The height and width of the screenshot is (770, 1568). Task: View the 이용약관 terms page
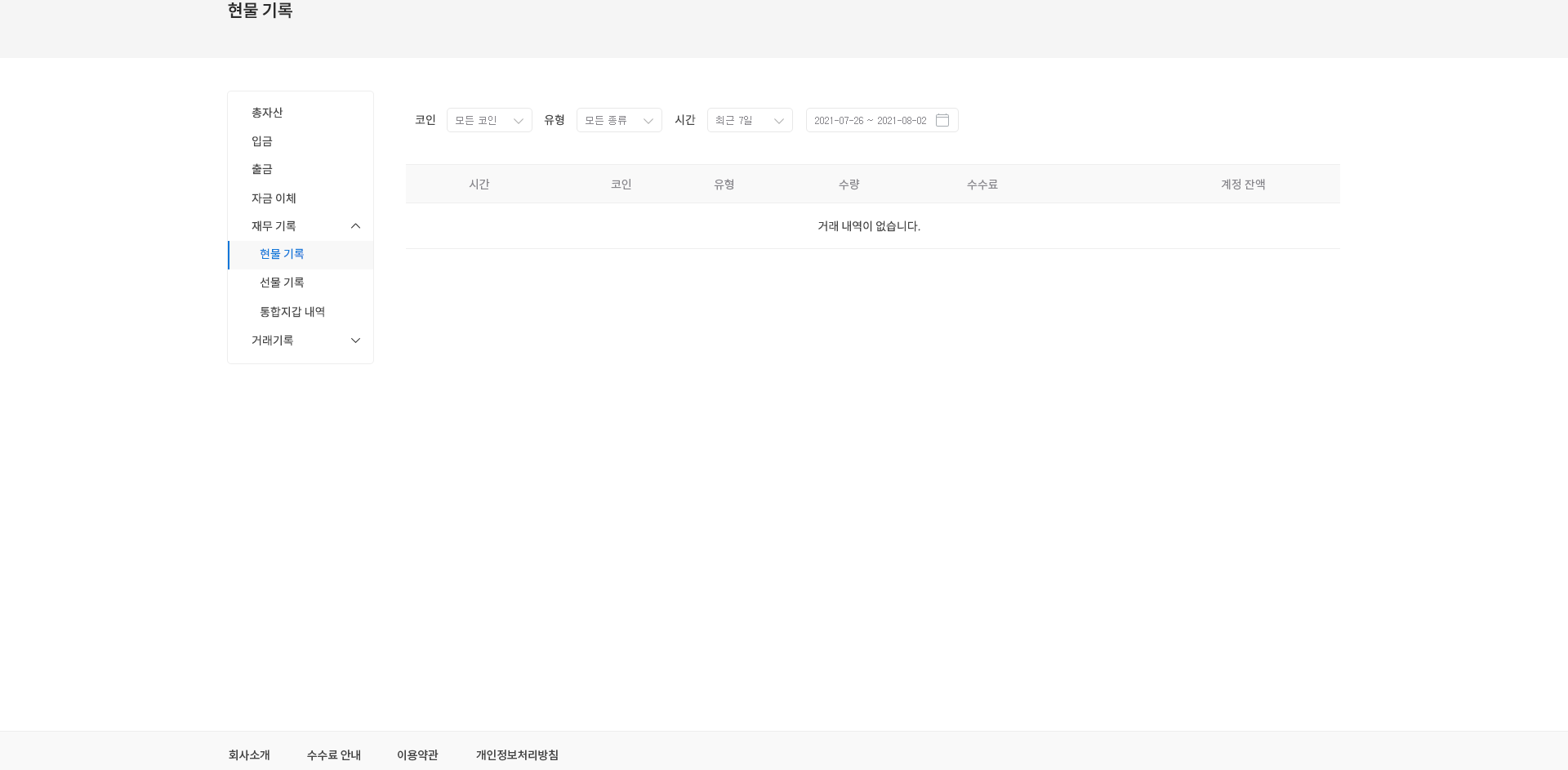click(416, 755)
